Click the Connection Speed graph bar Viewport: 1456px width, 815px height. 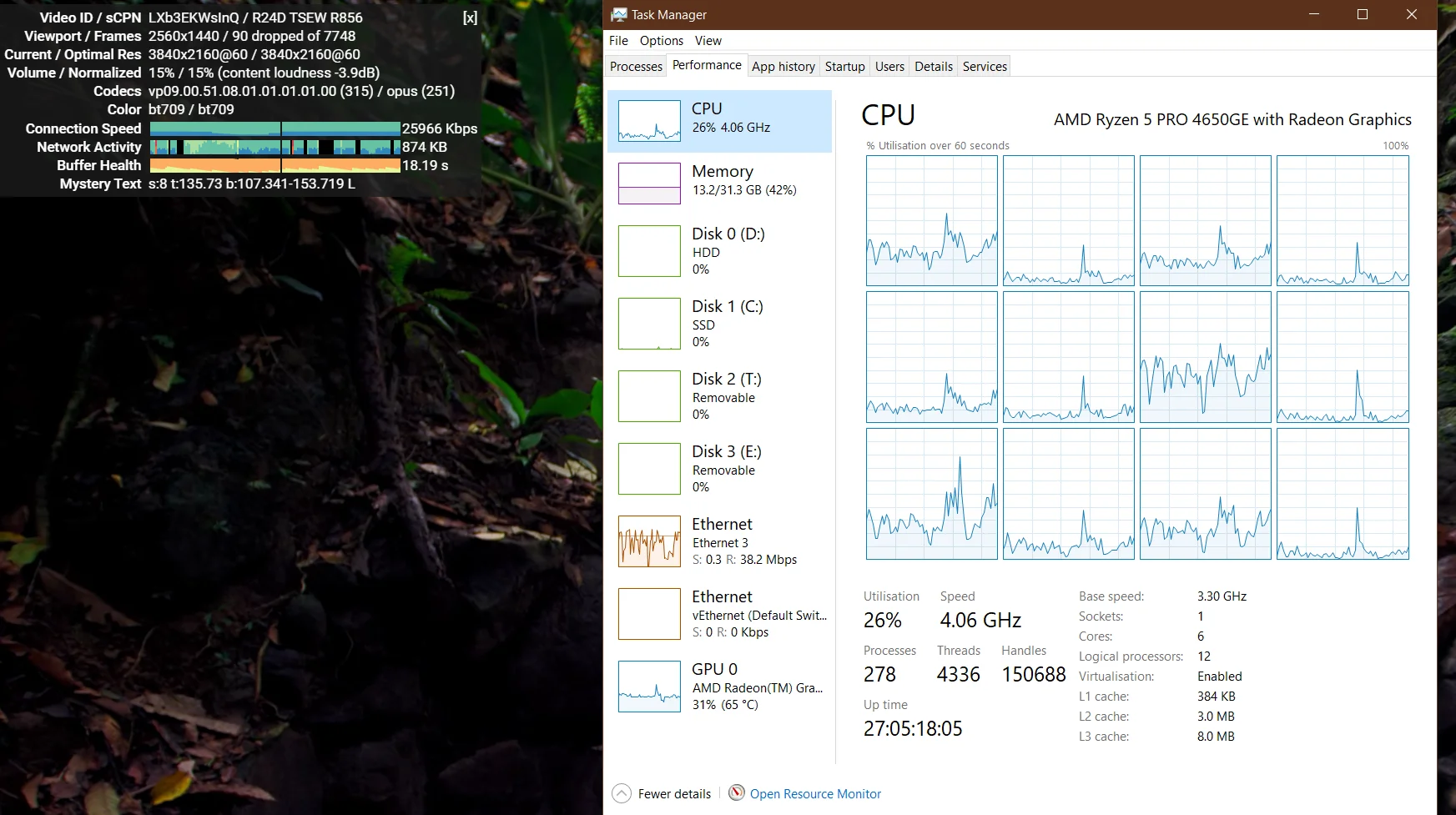pyautogui.click(x=275, y=128)
